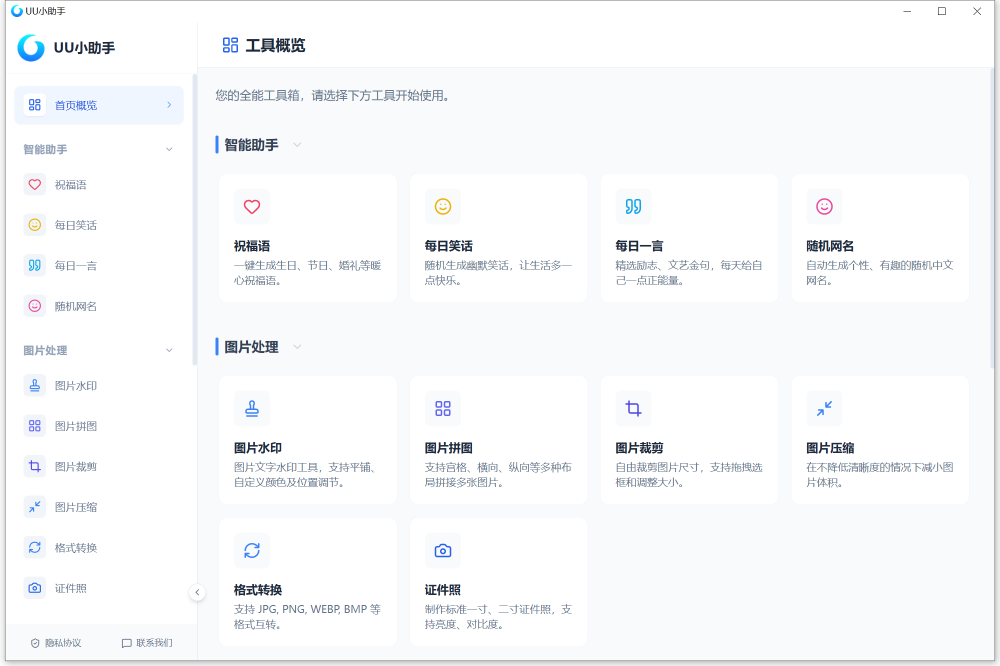Collapse the sidebar with arrow handle

pos(197,592)
